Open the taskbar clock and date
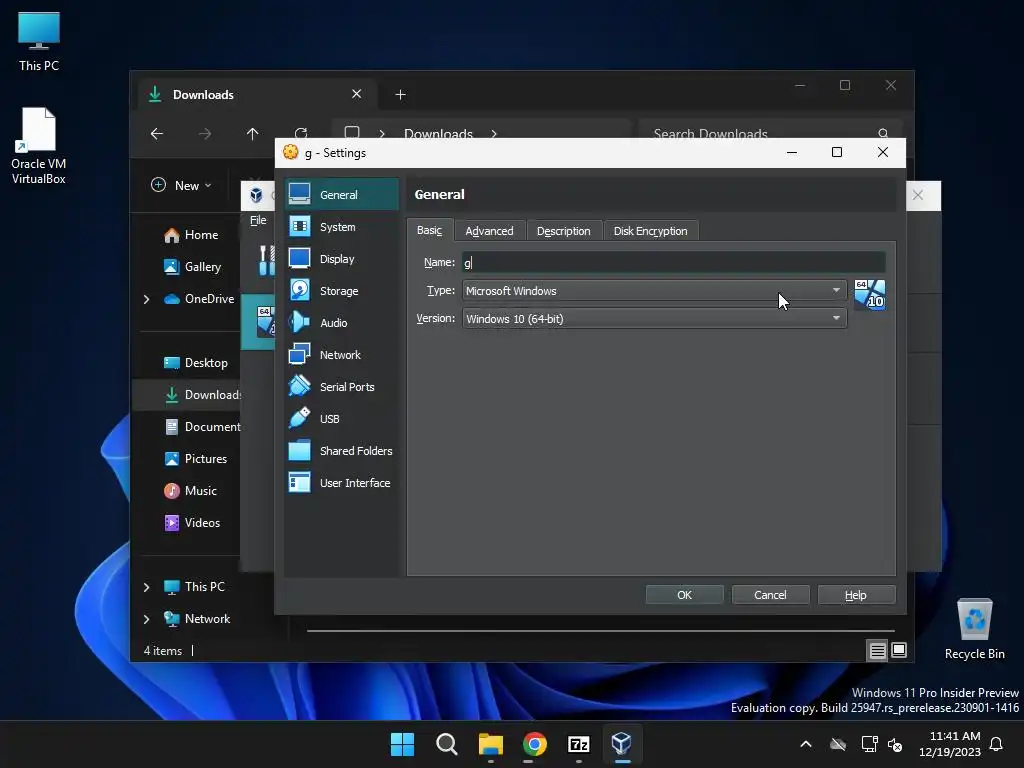 tap(949, 744)
